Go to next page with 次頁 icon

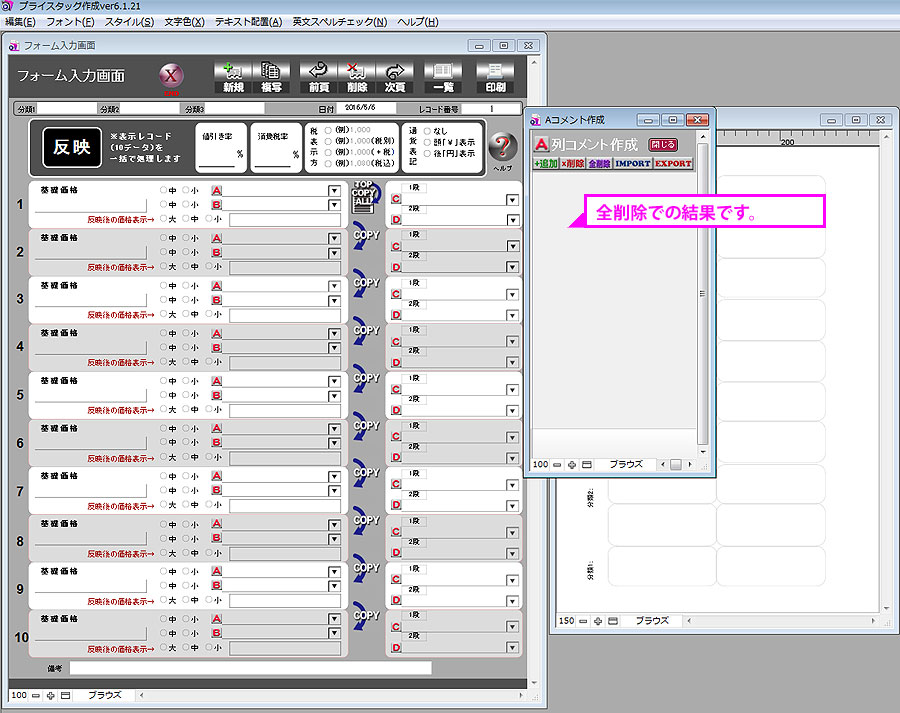tap(395, 76)
